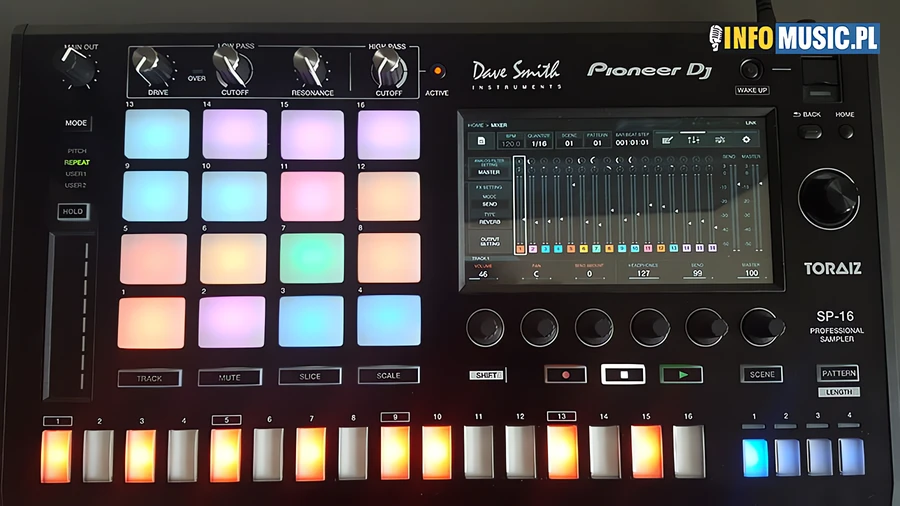The width and height of the screenshot is (900, 506).
Task: Hit the red record button
Action: 566,375
